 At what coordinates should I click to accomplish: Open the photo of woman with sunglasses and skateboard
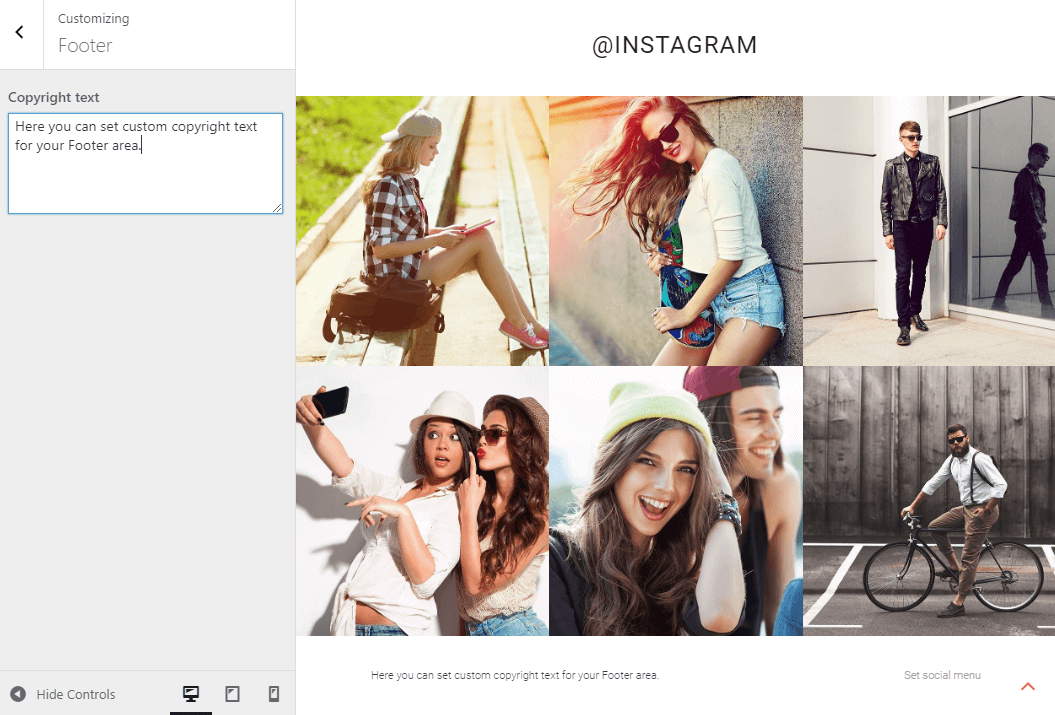coord(676,231)
